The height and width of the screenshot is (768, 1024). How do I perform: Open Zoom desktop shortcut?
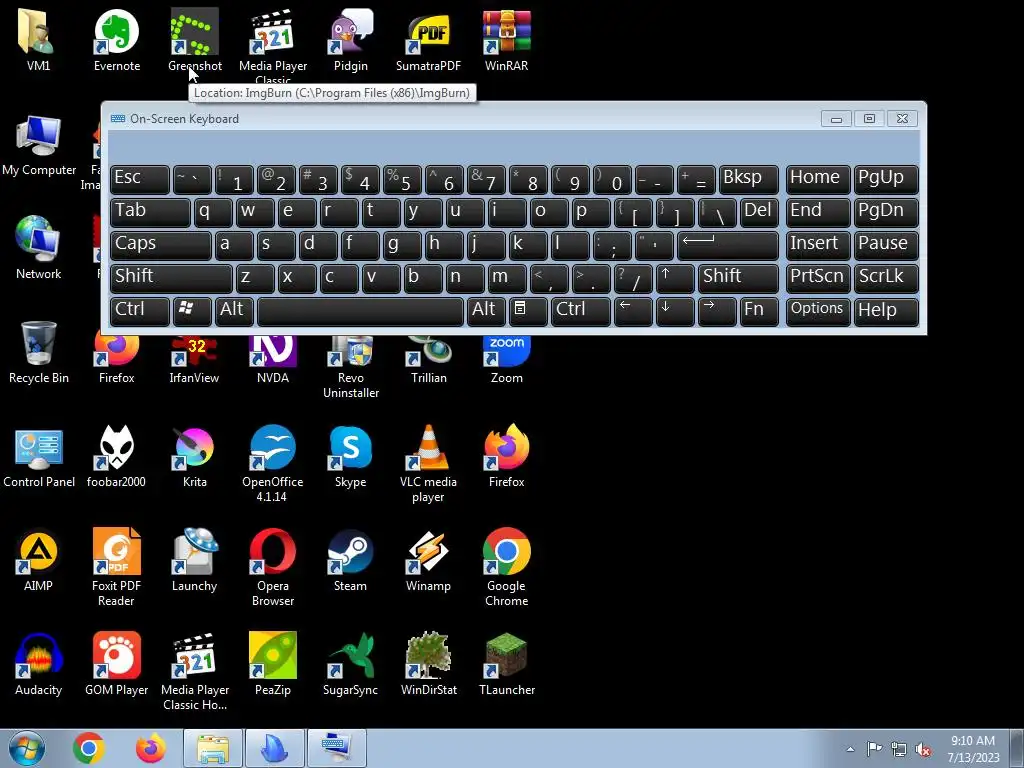pyautogui.click(x=506, y=359)
